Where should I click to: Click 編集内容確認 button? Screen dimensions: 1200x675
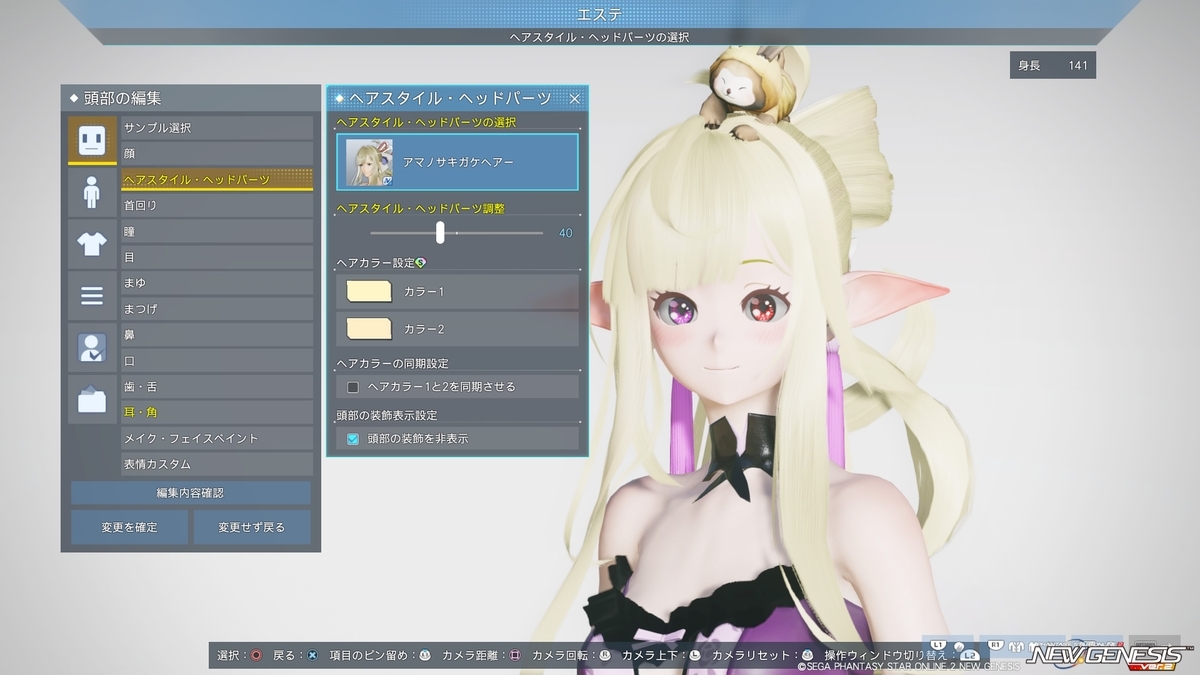point(190,493)
